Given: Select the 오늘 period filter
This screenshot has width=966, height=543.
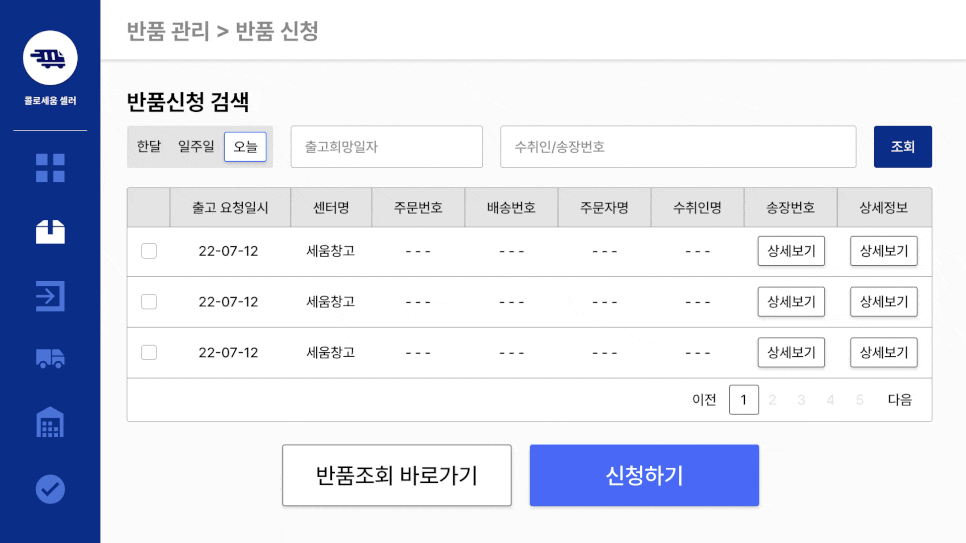Looking at the screenshot, I should [x=245, y=147].
